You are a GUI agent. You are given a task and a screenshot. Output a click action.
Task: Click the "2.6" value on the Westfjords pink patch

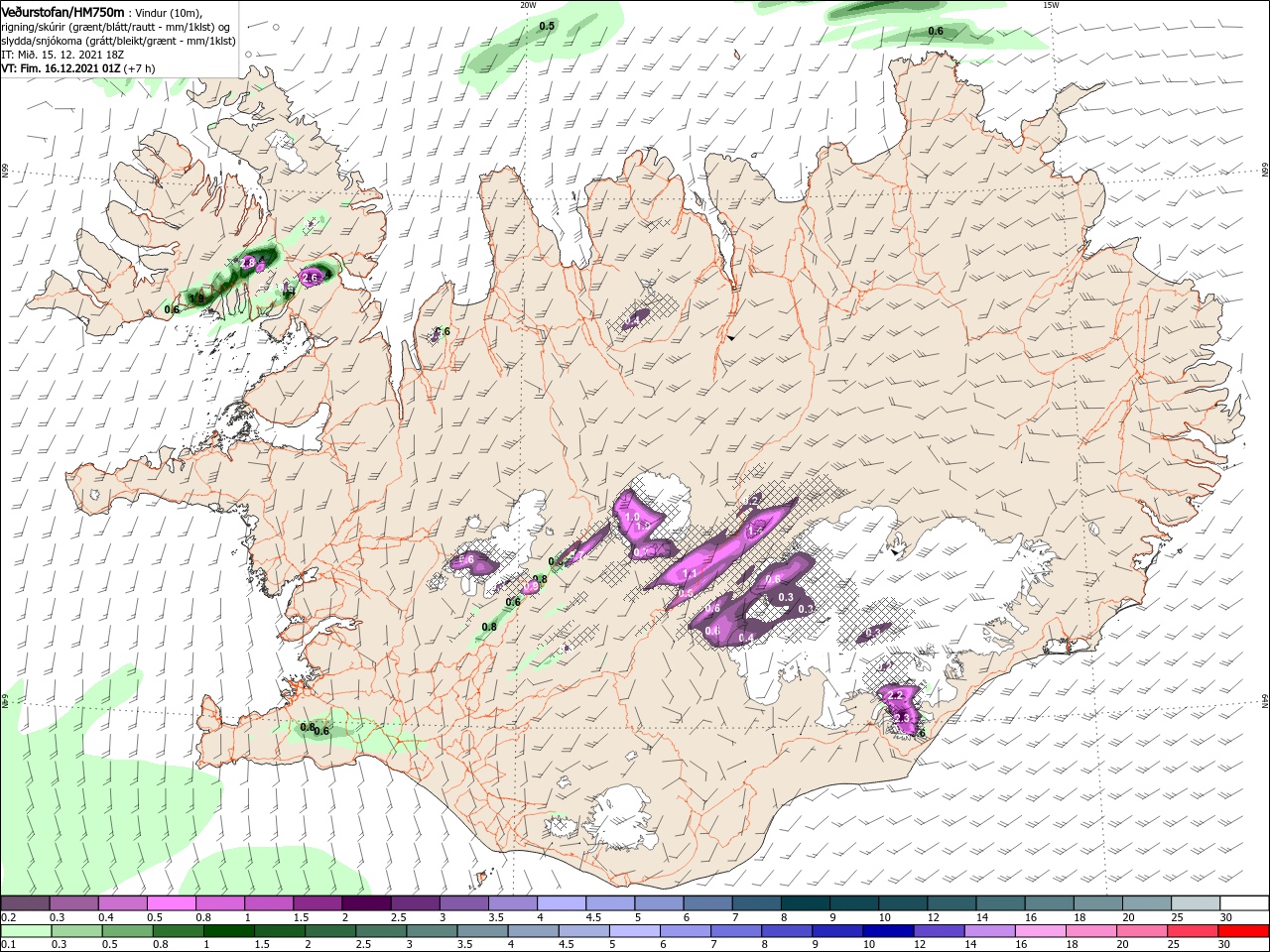(311, 278)
